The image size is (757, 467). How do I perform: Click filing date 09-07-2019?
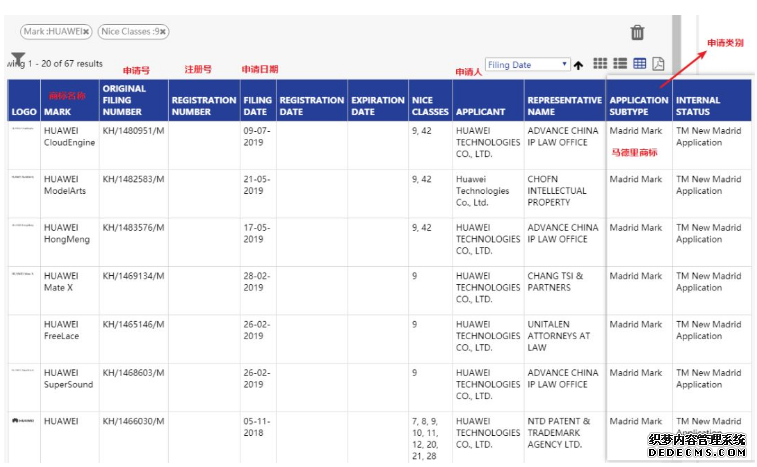point(257,137)
